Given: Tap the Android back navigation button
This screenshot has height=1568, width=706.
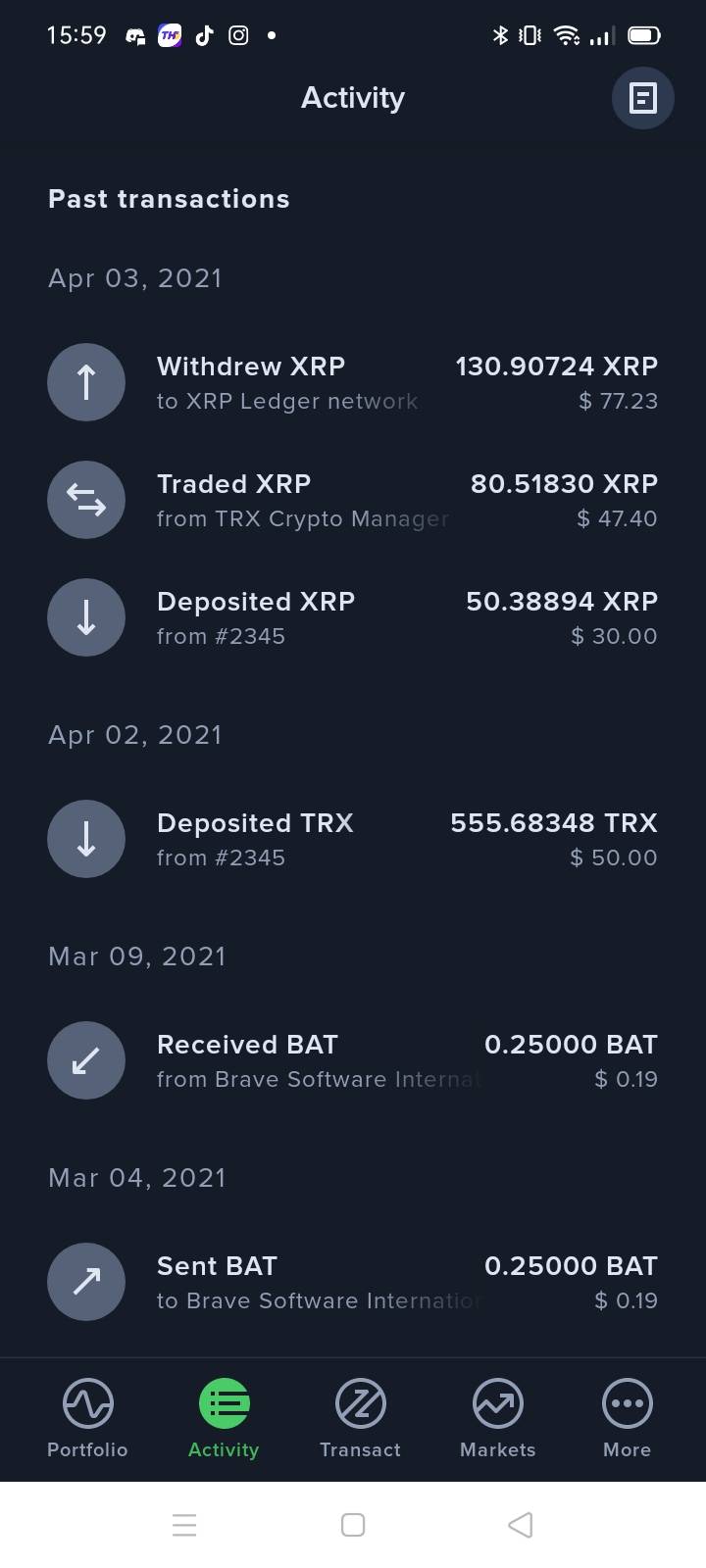Looking at the screenshot, I should (521, 1525).
